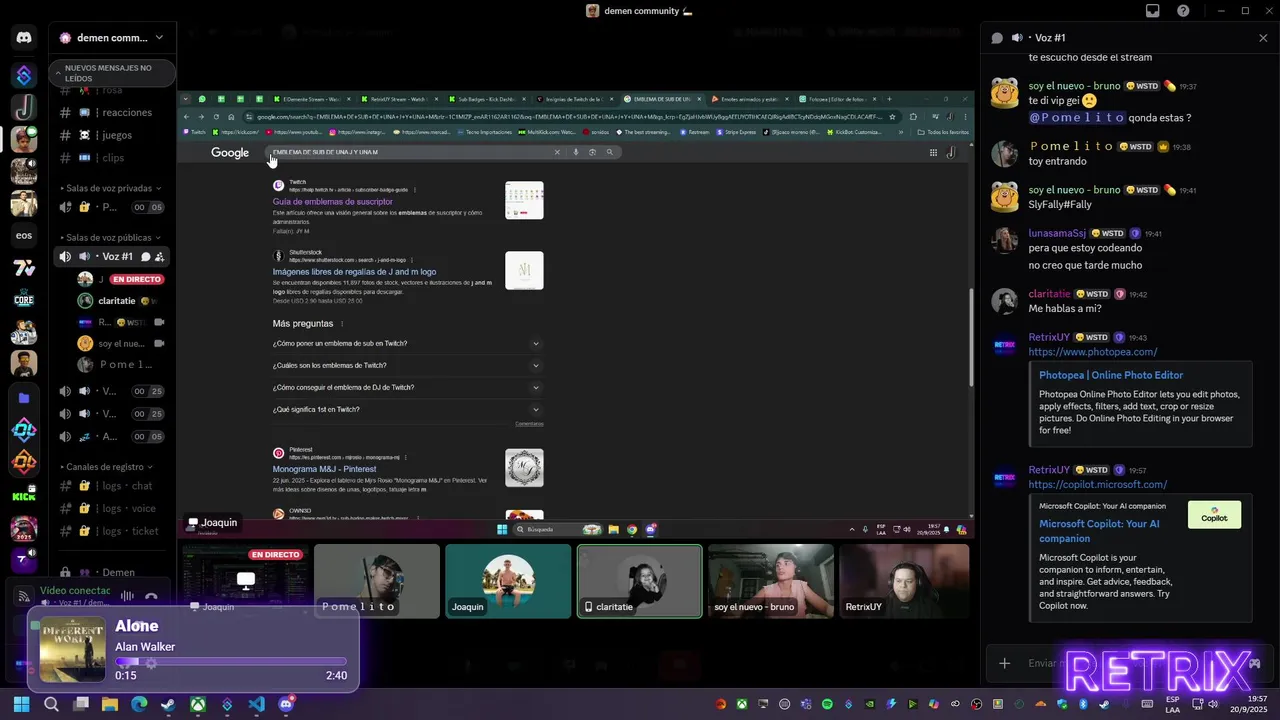
Task: Open the 'logs · voice' channel
Action: 112,508
